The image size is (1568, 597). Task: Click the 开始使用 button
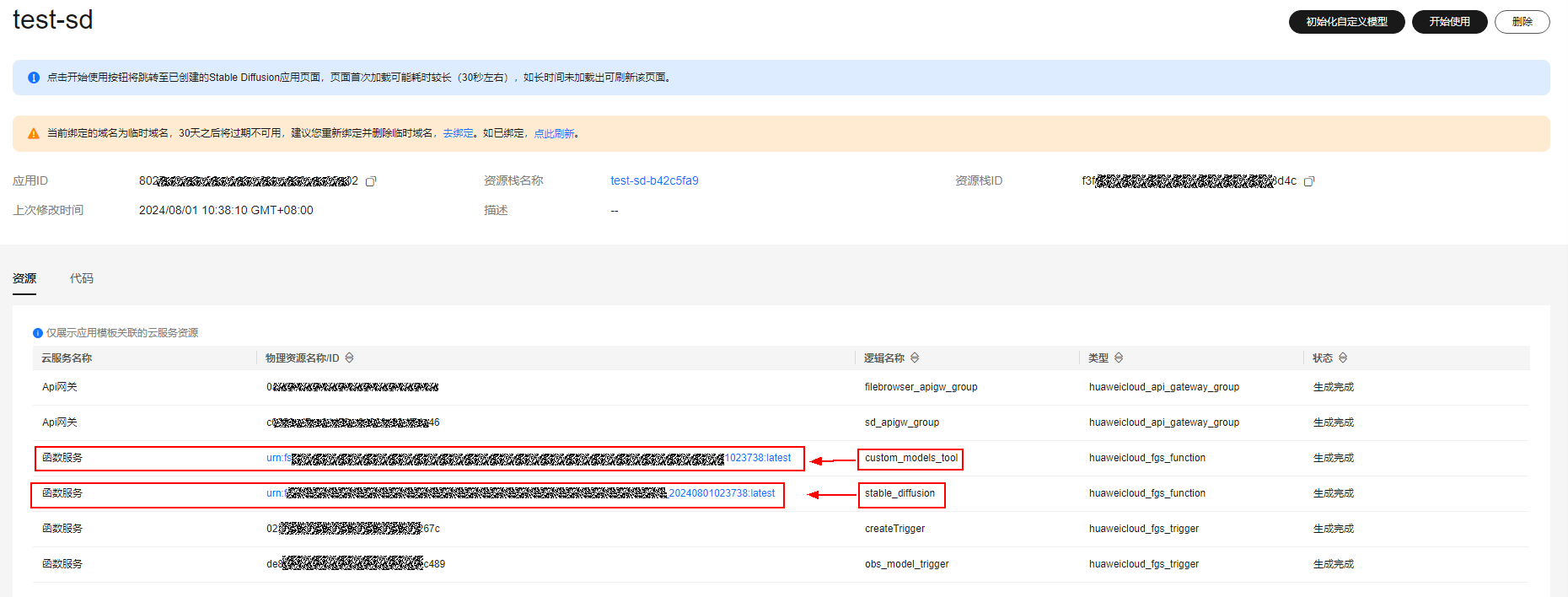[1449, 22]
